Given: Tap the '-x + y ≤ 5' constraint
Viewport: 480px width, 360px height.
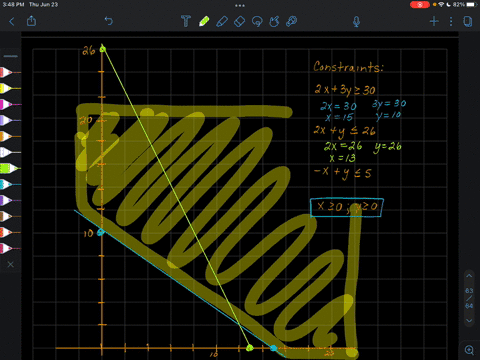Looking at the screenshot, I should 342,173.
